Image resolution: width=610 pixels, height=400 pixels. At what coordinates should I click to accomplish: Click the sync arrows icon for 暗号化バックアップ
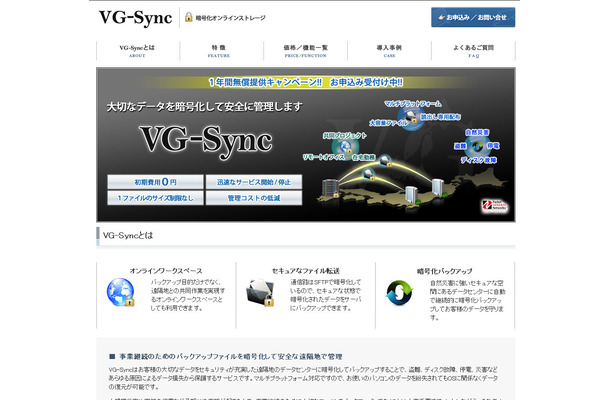(399, 293)
